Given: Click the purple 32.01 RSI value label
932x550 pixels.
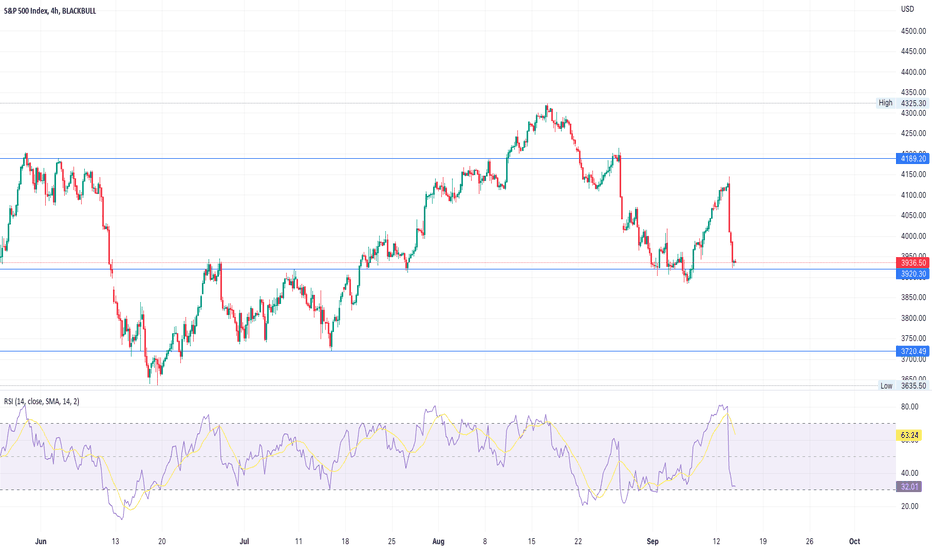Looking at the screenshot, I should [910, 487].
